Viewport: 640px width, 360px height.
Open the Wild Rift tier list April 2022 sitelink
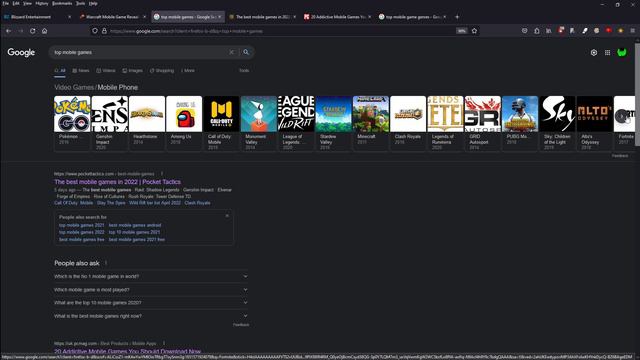tap(155, 203)
